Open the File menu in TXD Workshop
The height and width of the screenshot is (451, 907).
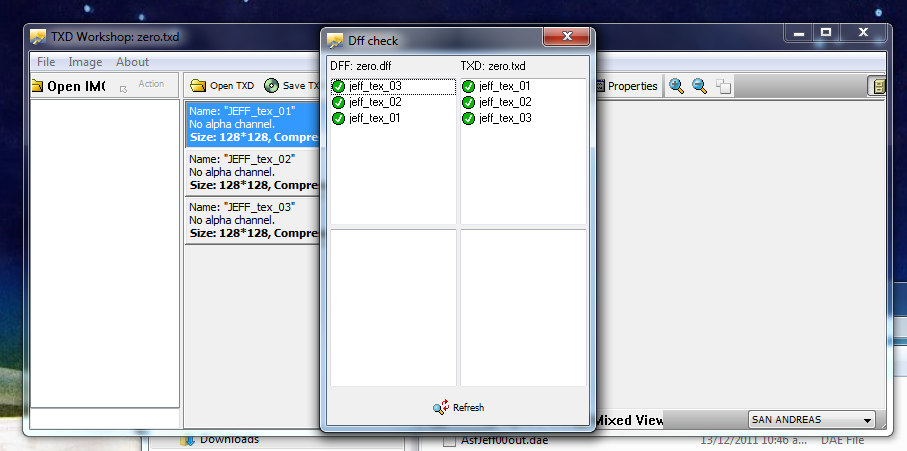(46, 62)
